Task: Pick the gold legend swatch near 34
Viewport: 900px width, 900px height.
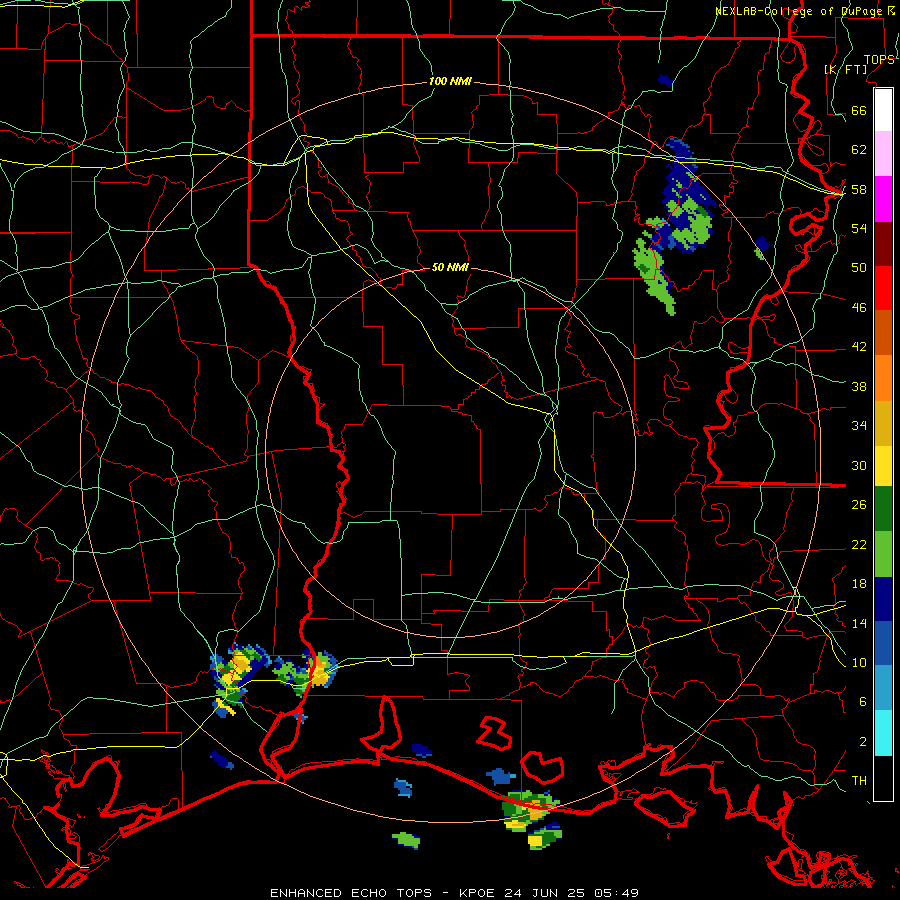Action: click(883, 423)
